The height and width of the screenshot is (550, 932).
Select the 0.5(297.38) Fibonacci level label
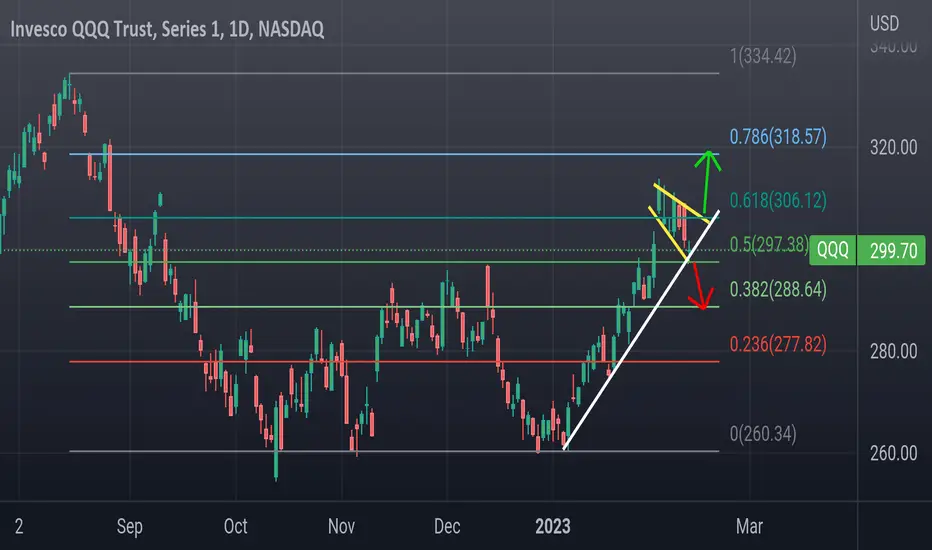tap(769, 244)
